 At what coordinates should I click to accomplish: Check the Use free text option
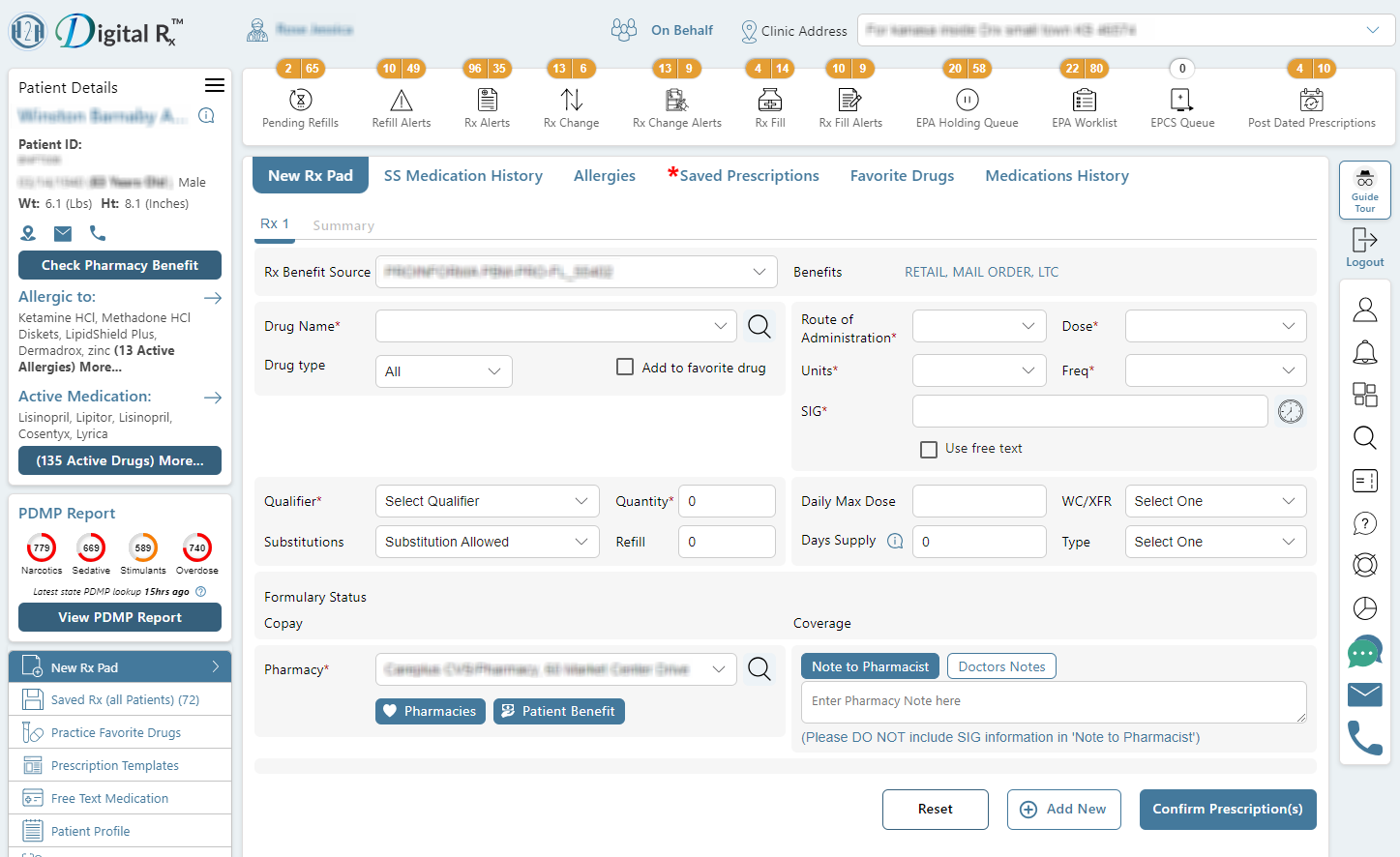point(929,449)
